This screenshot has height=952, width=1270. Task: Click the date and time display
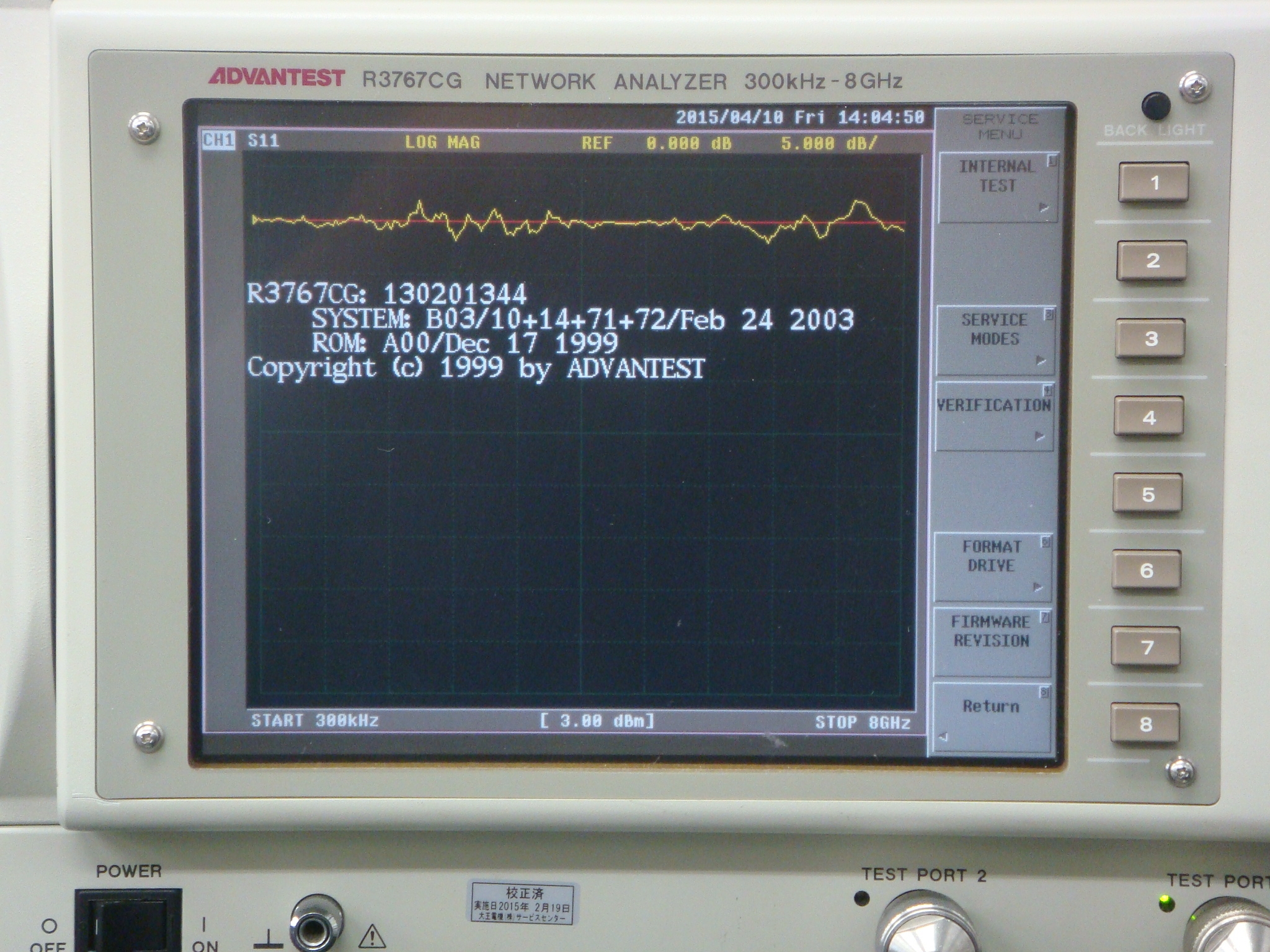800,117
